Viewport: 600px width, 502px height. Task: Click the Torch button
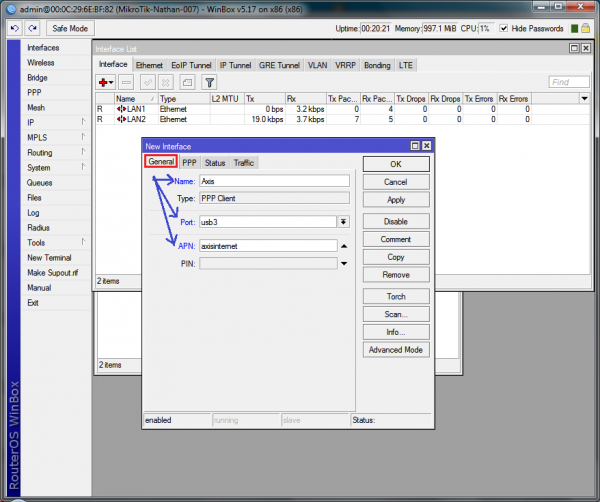(396, 297)
